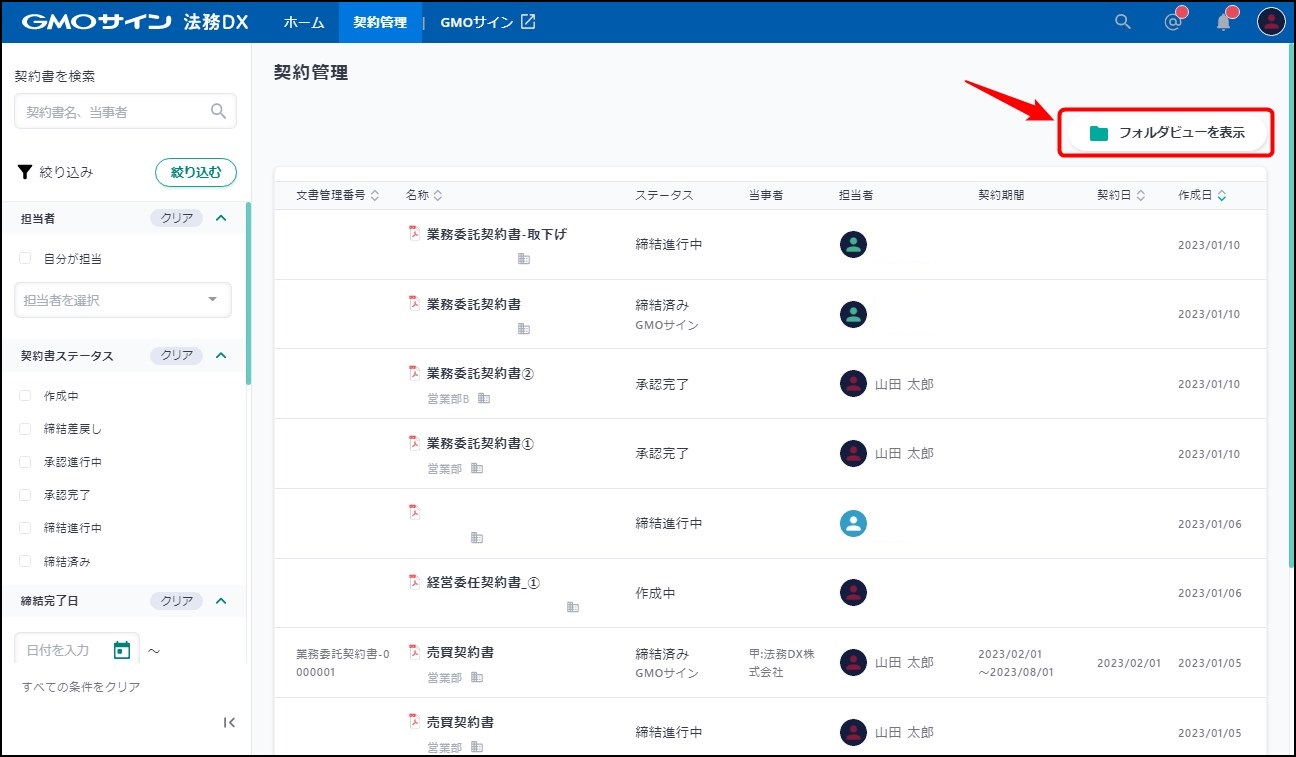Screen dimensions: 1296x757
Task: Collapse the sidebar with the arrow icon
Action: pos(229,722)
